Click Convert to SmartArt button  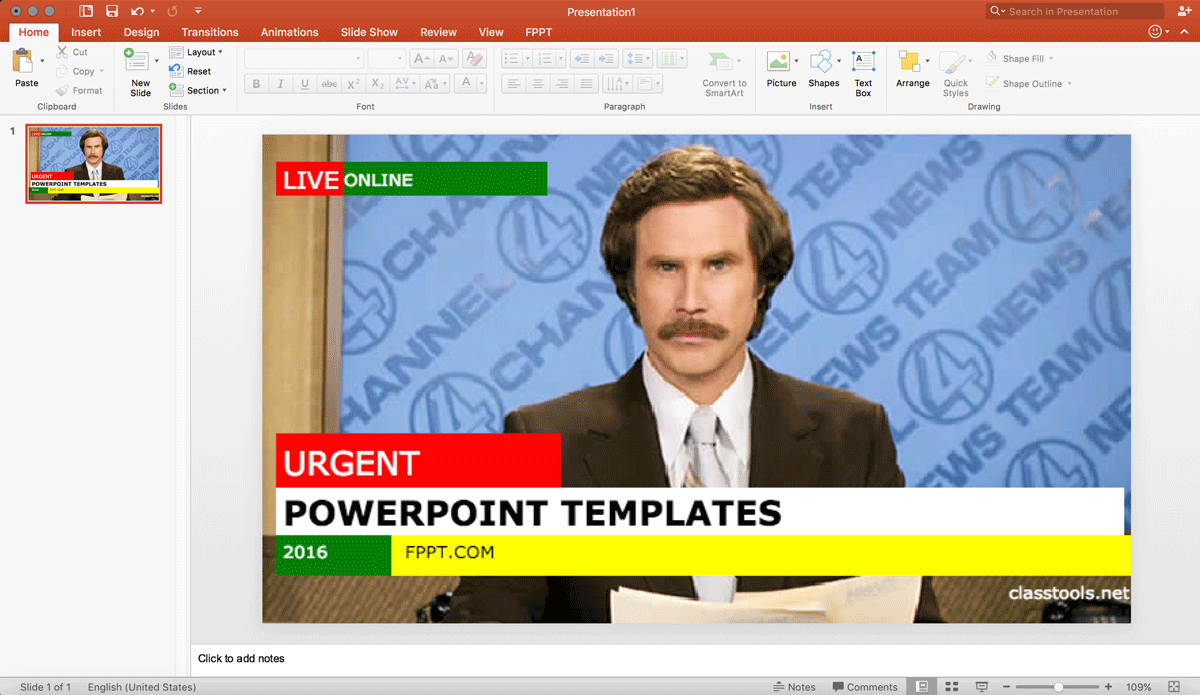point(724,73)
